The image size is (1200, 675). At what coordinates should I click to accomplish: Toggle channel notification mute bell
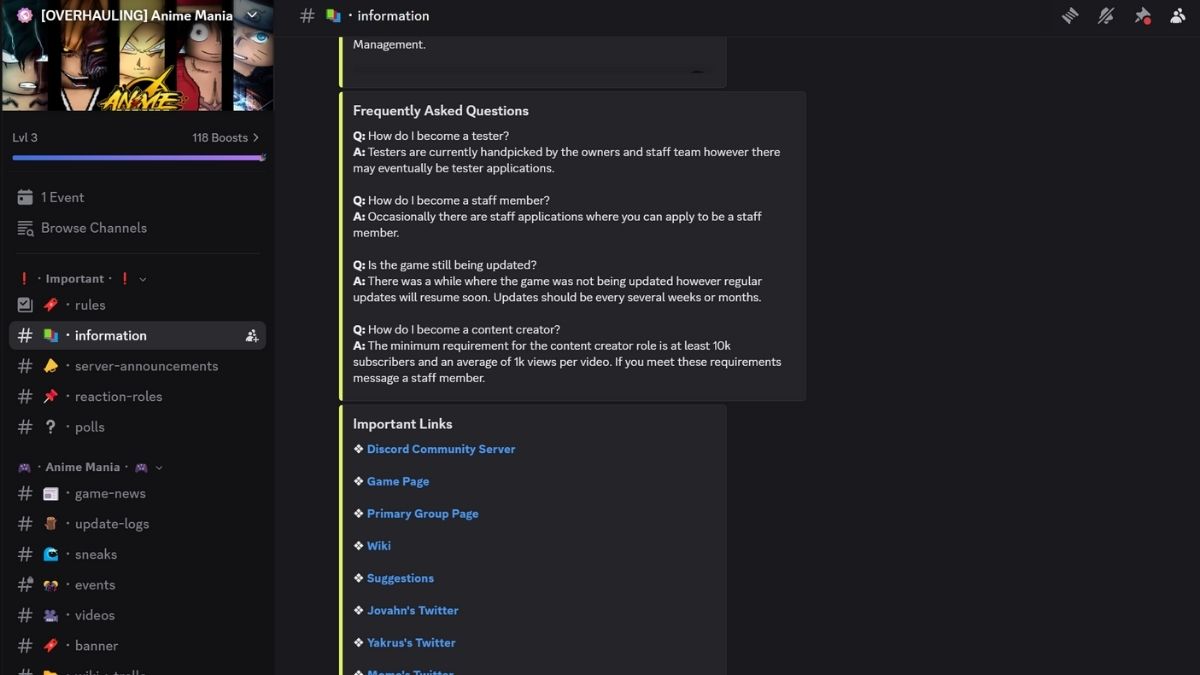[x=1106, y=16]
